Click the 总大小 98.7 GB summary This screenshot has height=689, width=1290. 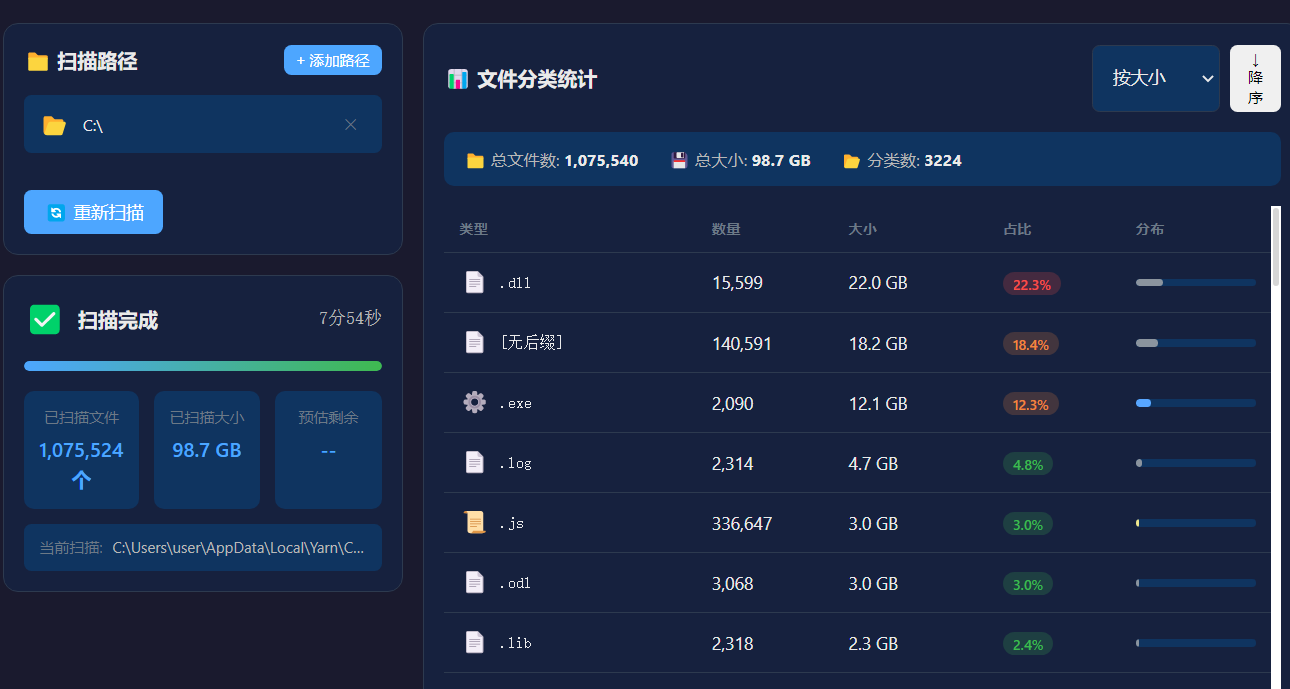[741, 160]
